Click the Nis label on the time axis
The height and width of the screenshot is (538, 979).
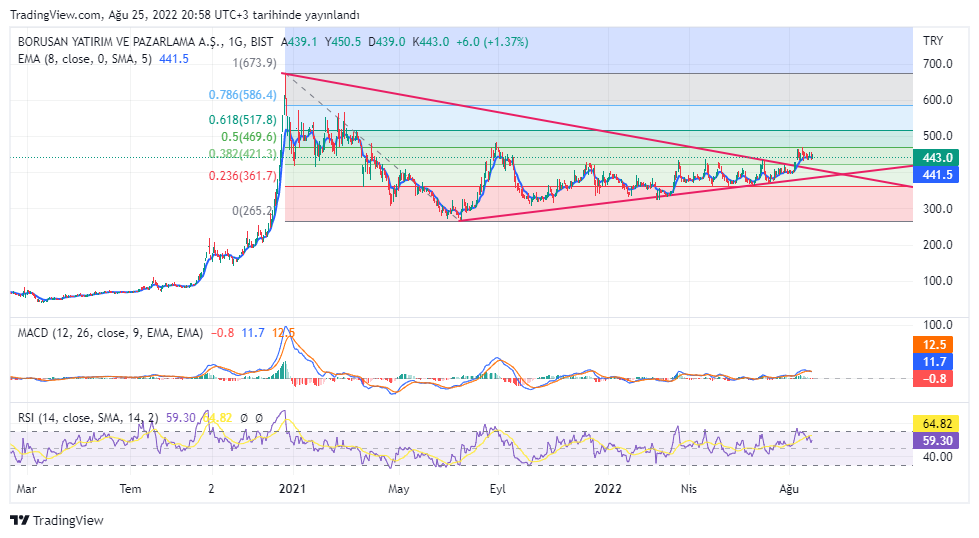tap(689, 489)
